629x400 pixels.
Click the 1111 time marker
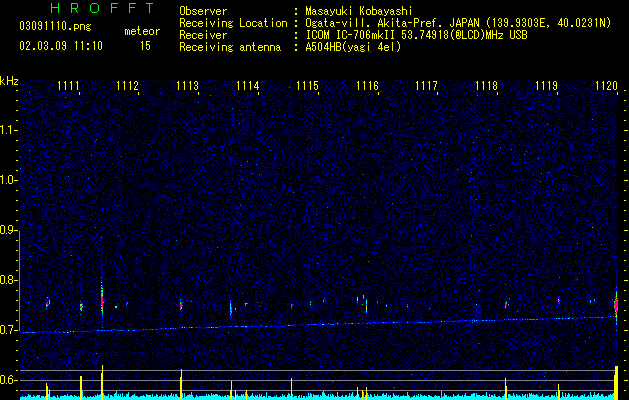pyautogui.click(x=68, y=86)
